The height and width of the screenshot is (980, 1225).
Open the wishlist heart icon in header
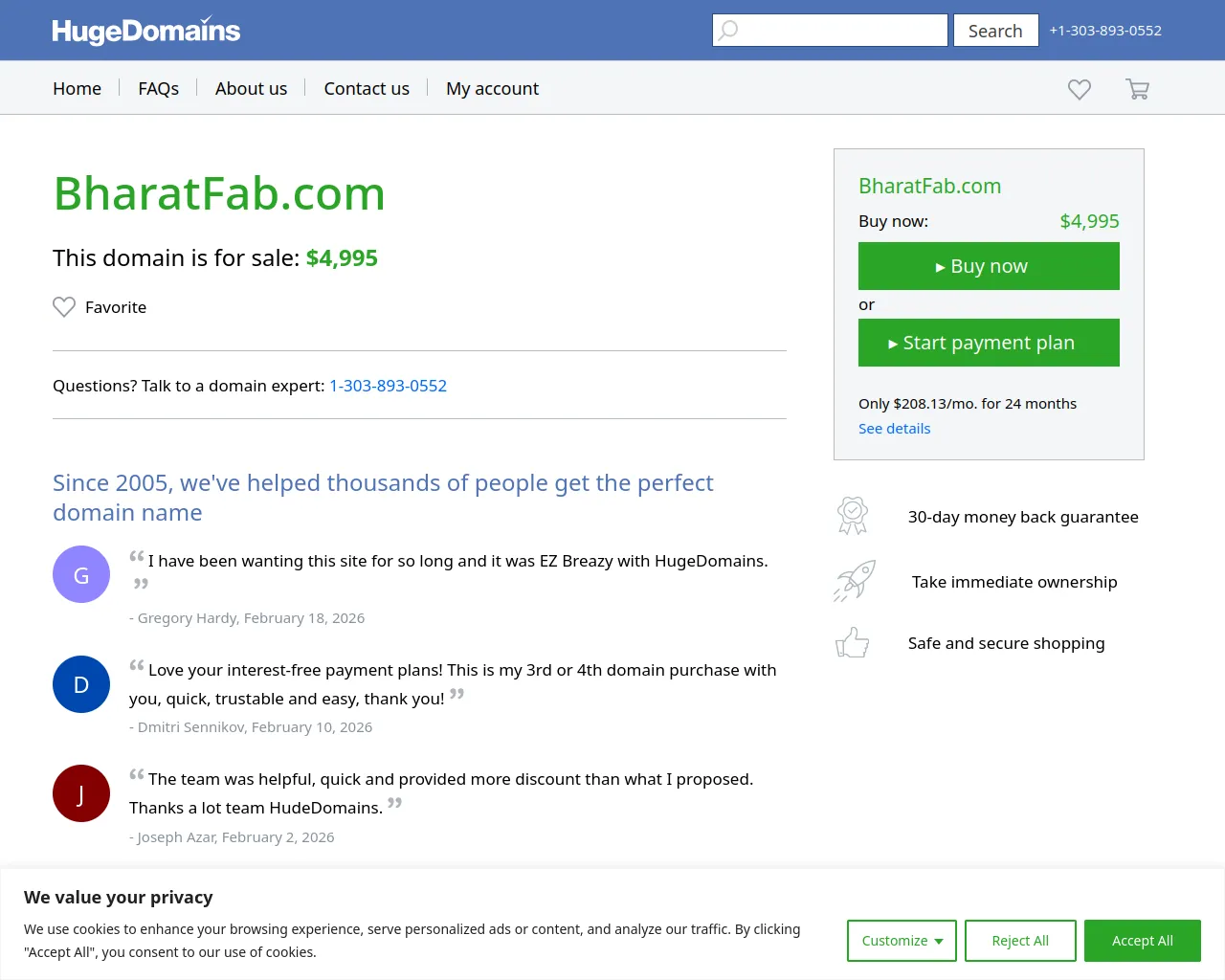[x=1079, y=88]
